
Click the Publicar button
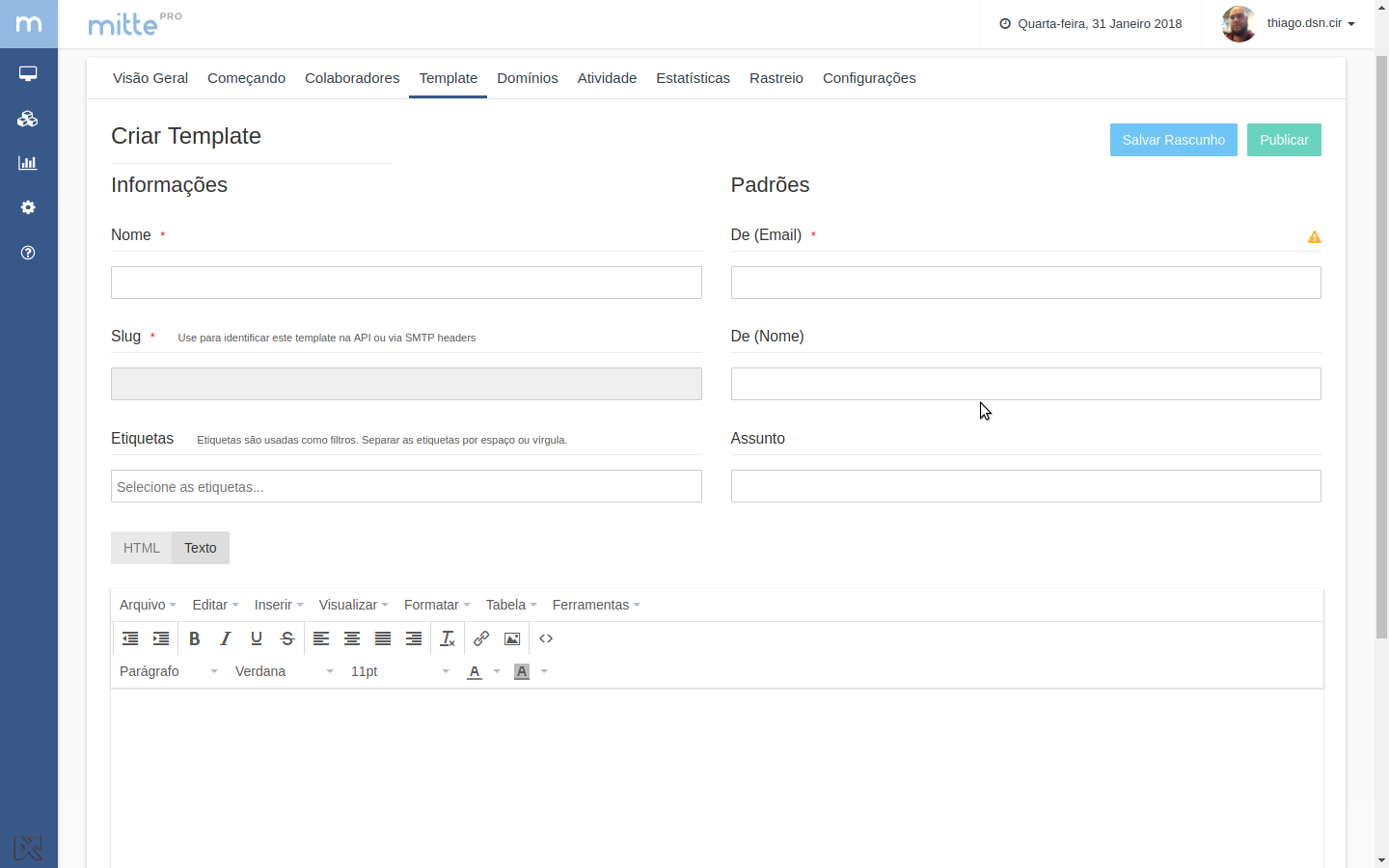point(1284,140)
